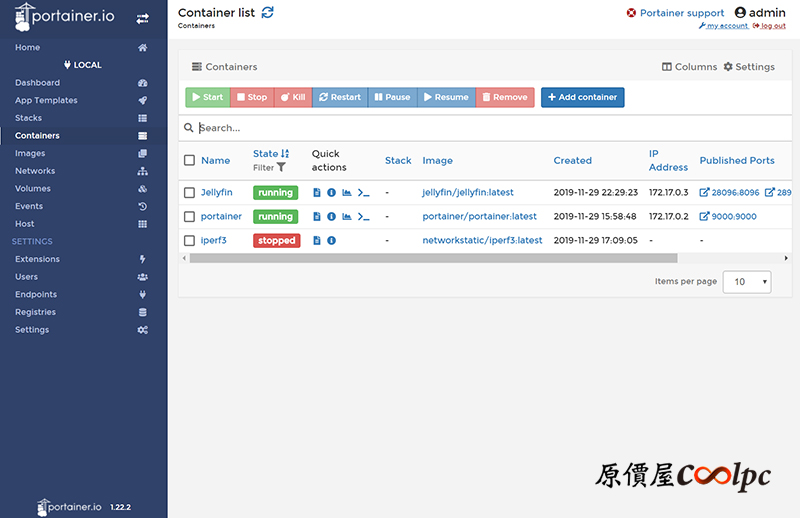Click the Pause button
This screenshot has height=518, width=800.
coord(392,97)
